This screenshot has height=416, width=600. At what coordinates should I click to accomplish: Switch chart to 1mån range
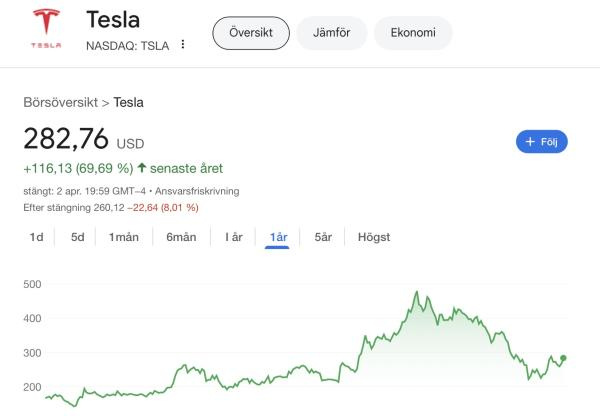point(124,237)
